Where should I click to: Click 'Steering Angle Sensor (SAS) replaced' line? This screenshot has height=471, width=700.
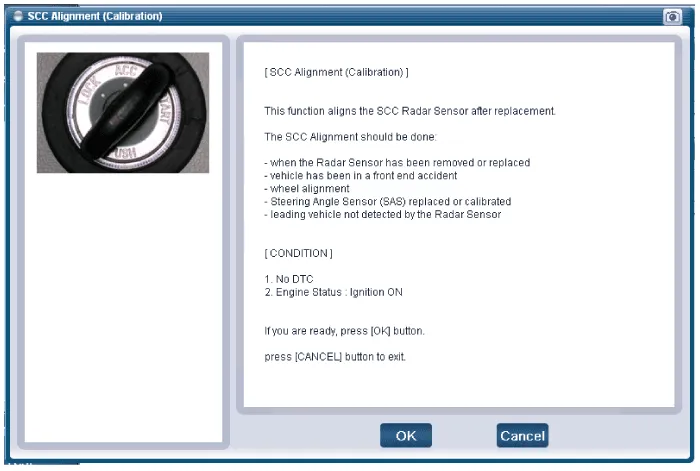click(387, 201)
